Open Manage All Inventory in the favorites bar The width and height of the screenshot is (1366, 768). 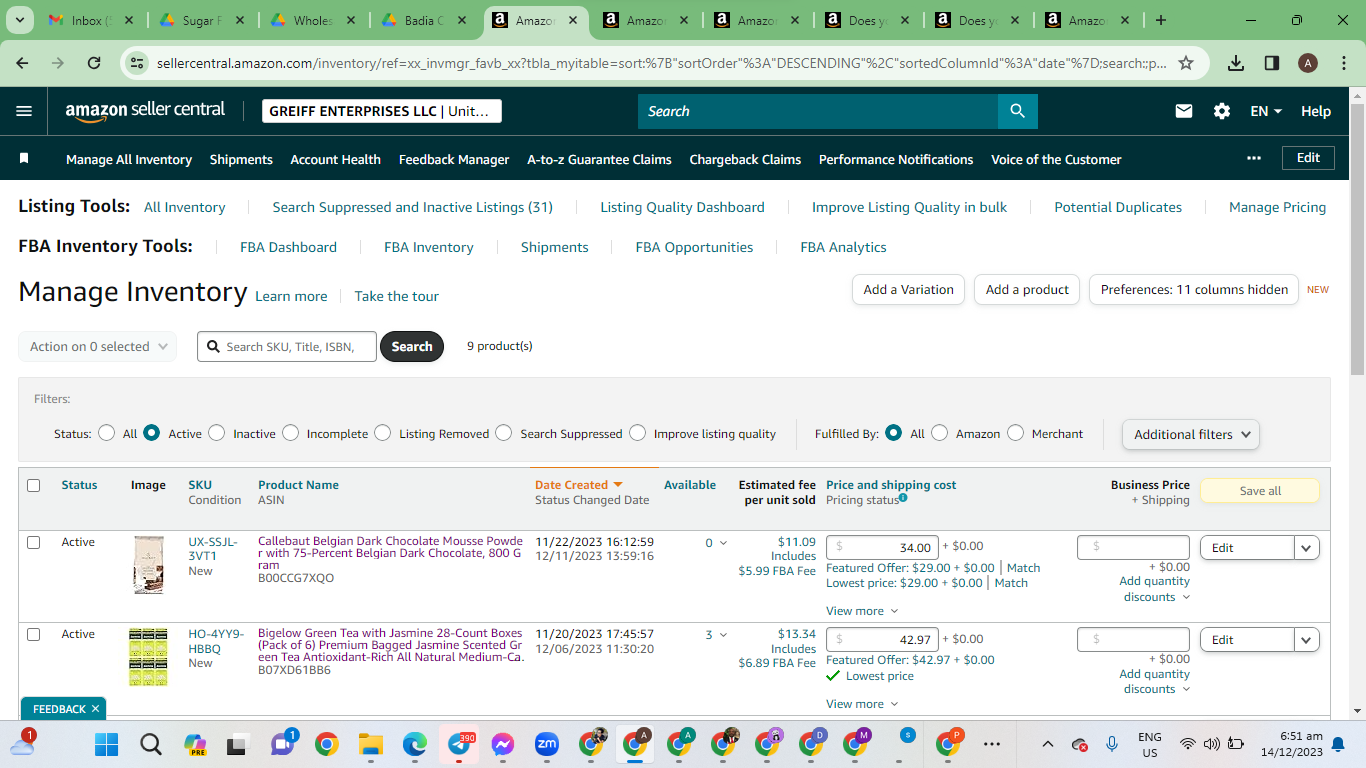(x=129, y=159)
